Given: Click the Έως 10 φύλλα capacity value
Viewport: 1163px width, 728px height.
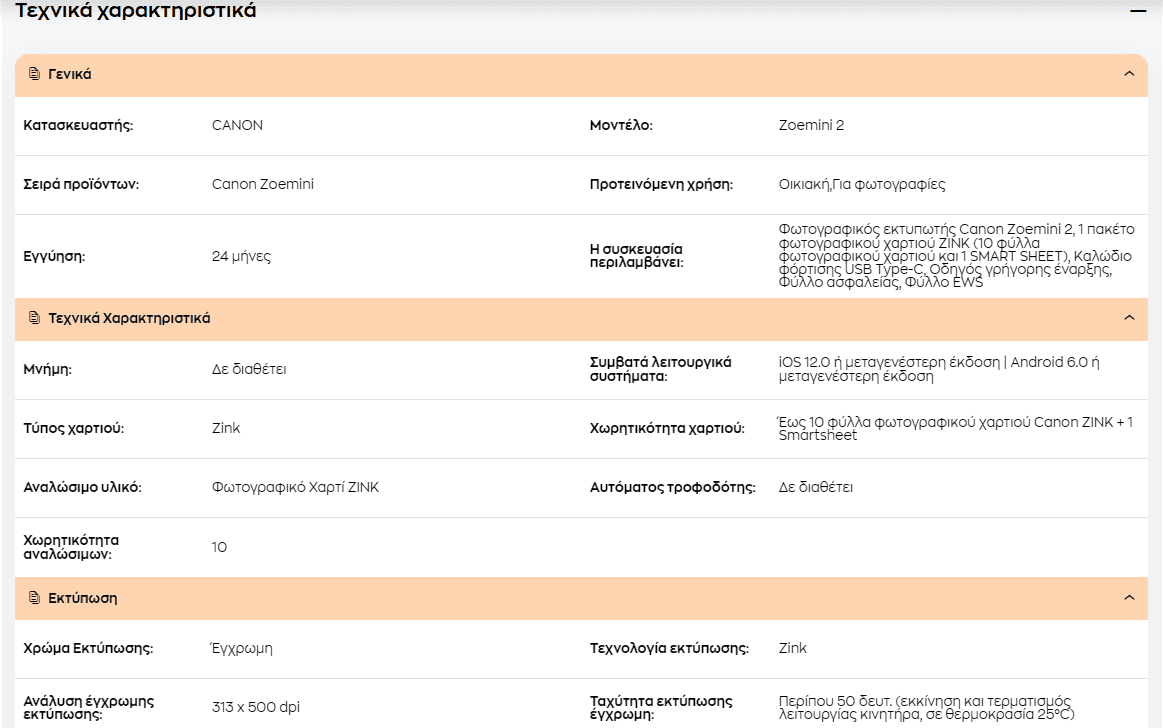Looking at the screenshot, I should coord(955,428).
